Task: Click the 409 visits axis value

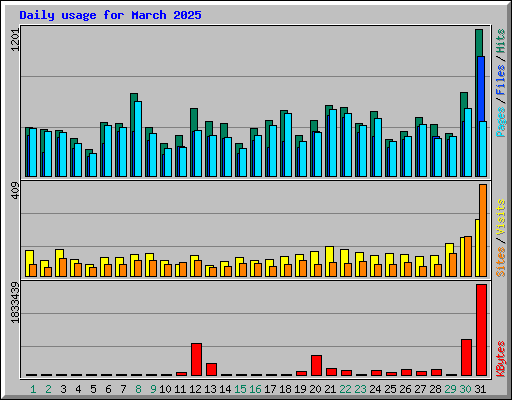Action: (x=15, y=191)
